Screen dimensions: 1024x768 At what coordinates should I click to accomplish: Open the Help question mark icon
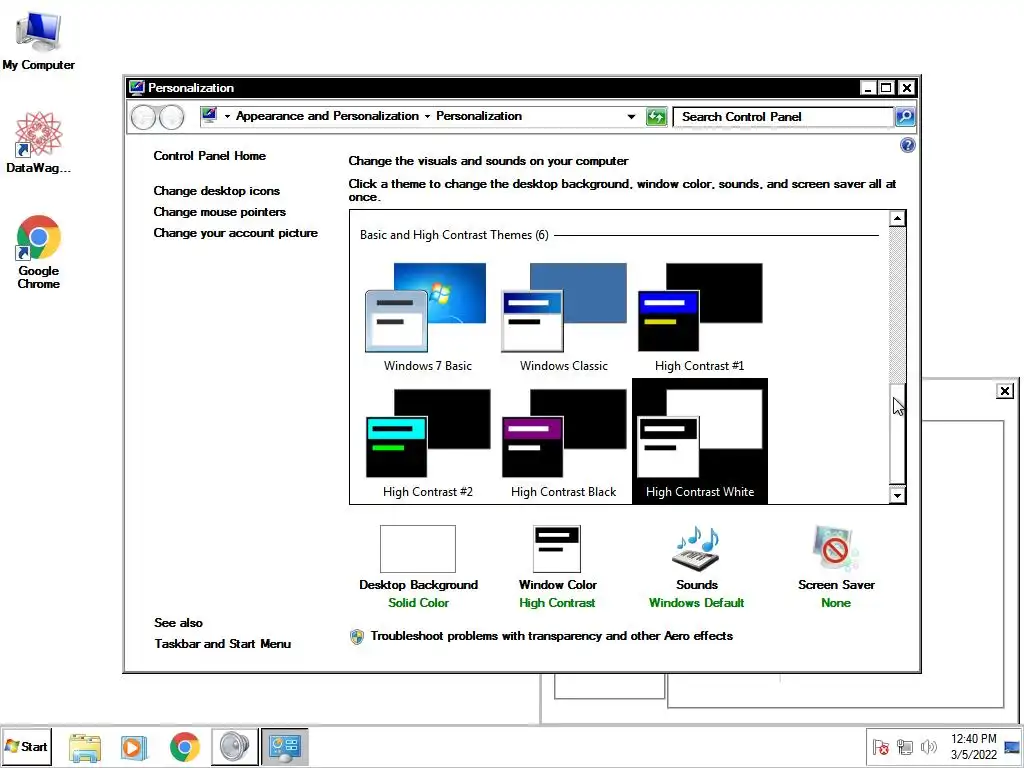(907, 145)
